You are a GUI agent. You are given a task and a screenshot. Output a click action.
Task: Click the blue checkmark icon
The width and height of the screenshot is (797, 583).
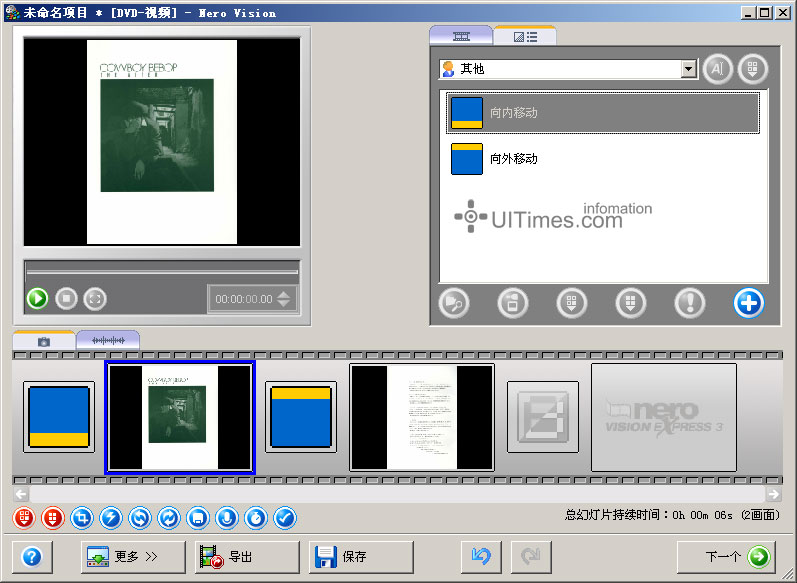[285, 518]
